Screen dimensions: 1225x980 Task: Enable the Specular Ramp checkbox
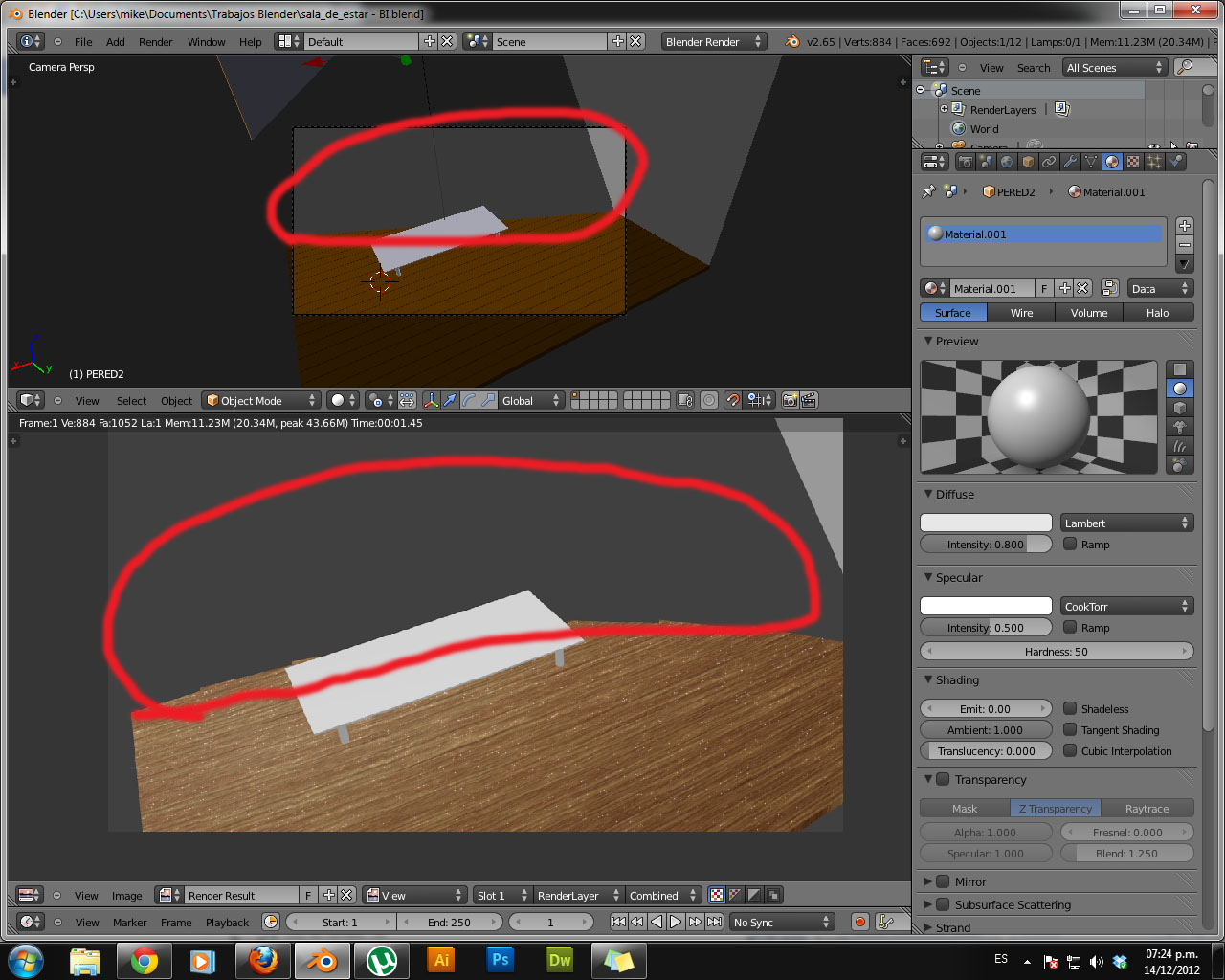click(x=1070, y=627)
